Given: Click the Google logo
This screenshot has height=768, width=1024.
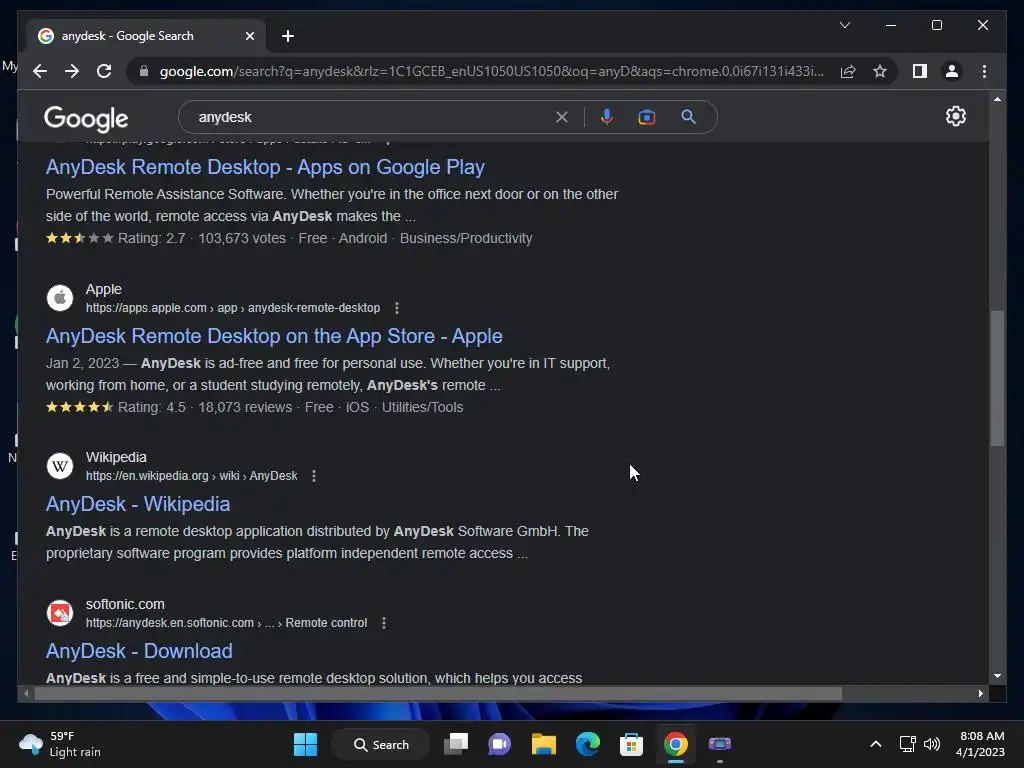Looking at the screenshot, I should (x=86, y=119).
